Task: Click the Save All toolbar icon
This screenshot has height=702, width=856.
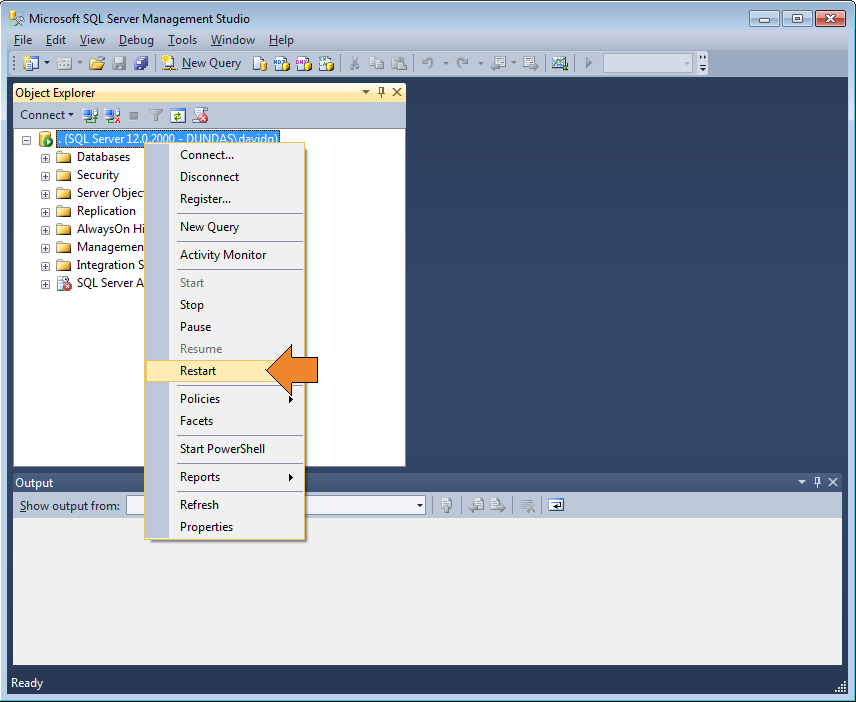Action: (138, 62)
